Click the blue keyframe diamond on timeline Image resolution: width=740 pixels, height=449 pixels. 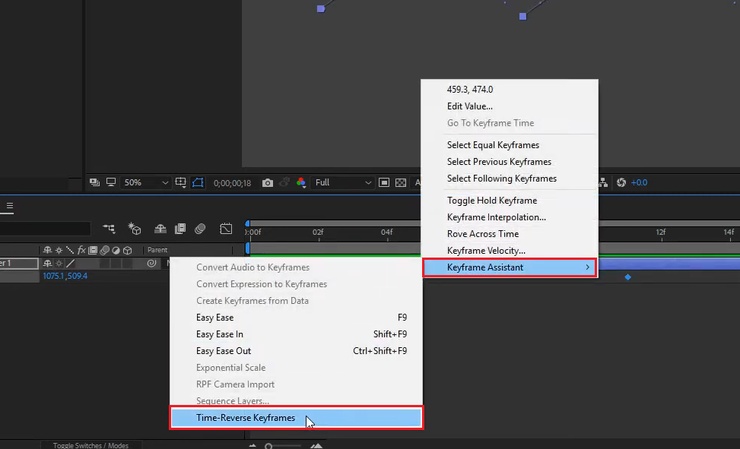(628, 276)
